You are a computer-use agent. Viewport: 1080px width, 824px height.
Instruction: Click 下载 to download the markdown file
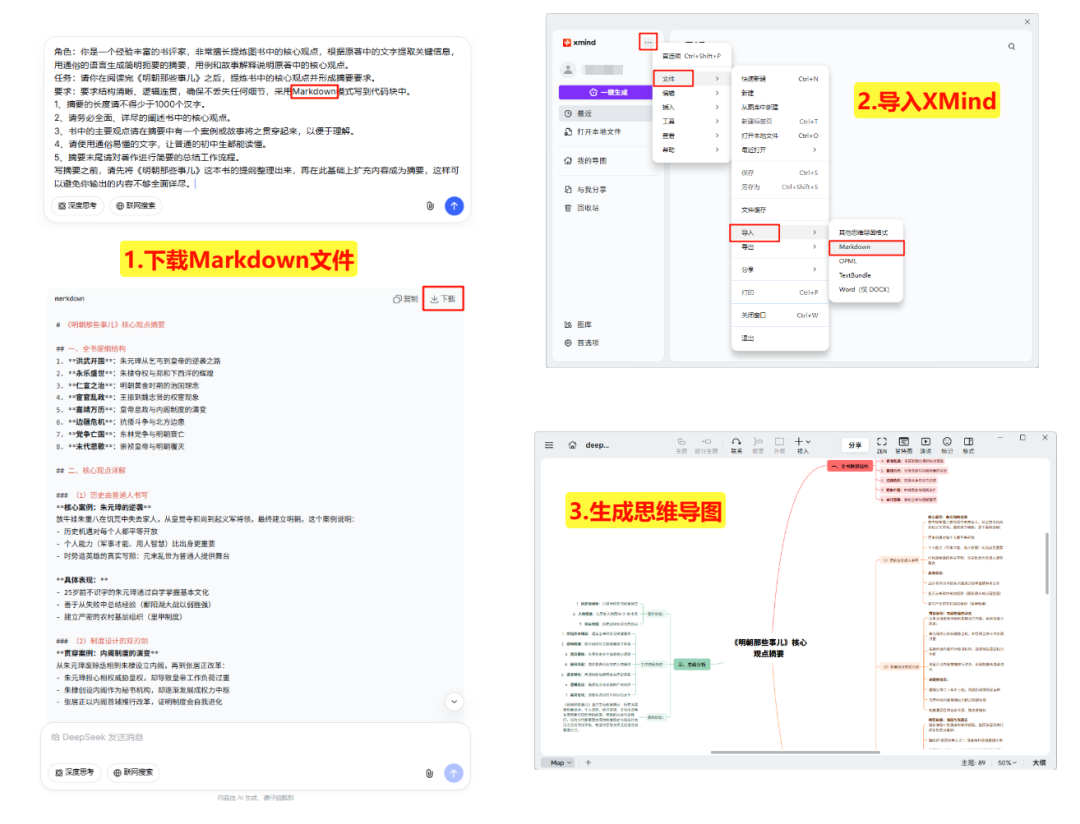[443, 299]
